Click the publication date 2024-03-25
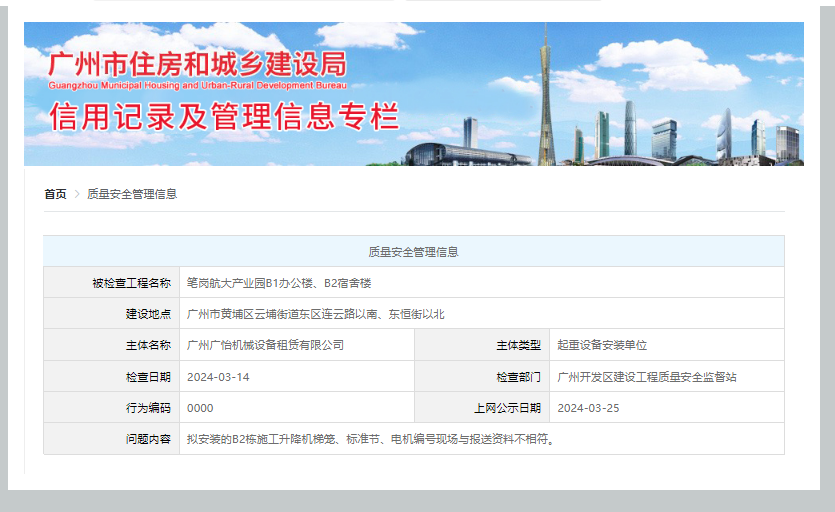 [x=588, y=408]
